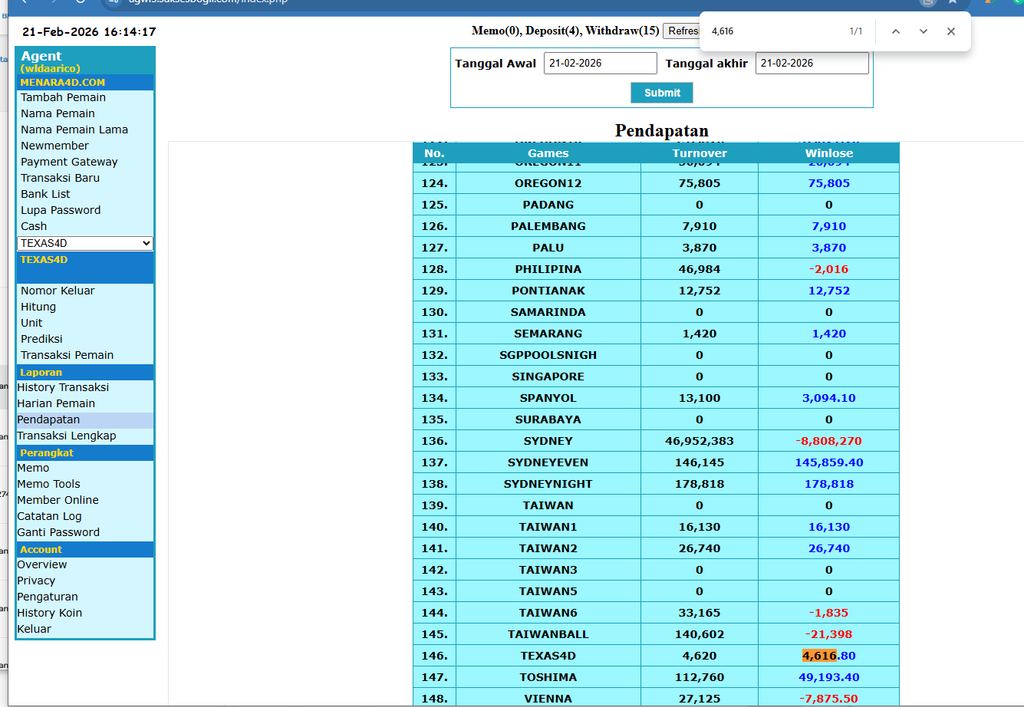Click the PALEMBANG game name
This screenshot has width=1024, height=707.
[548, 226]
